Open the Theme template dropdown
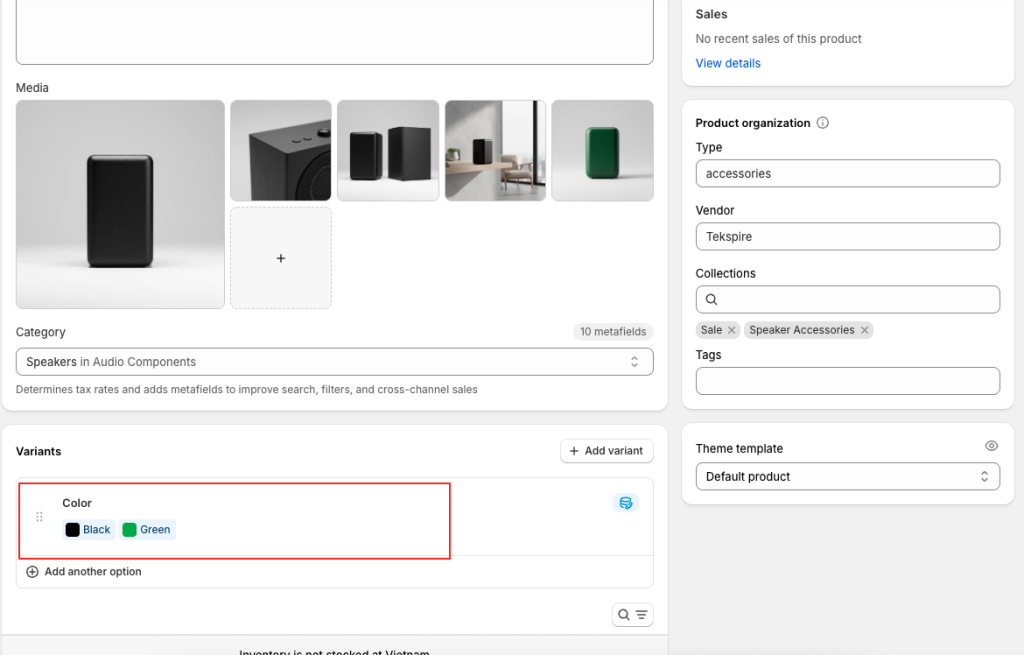This screenshot has height=655, width=1024. click(x=847, y=477)
